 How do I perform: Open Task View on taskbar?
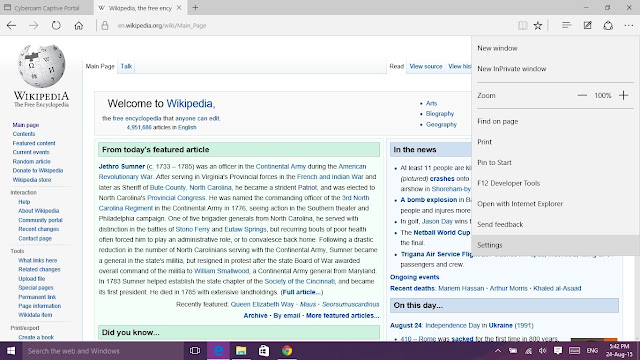tap(195, 351)
